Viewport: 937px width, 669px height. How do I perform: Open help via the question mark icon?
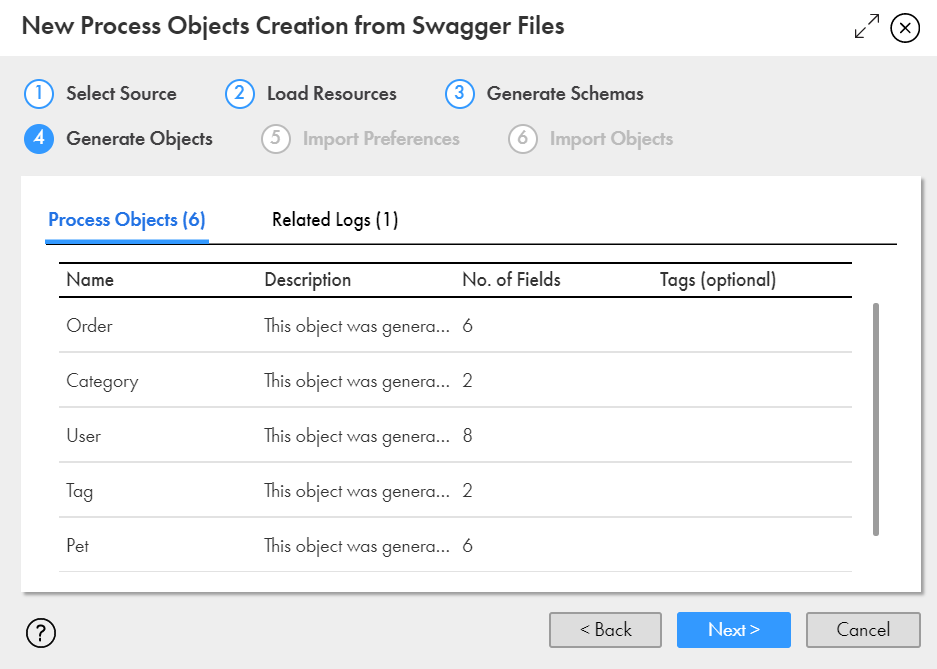click(x=41, y=633)
